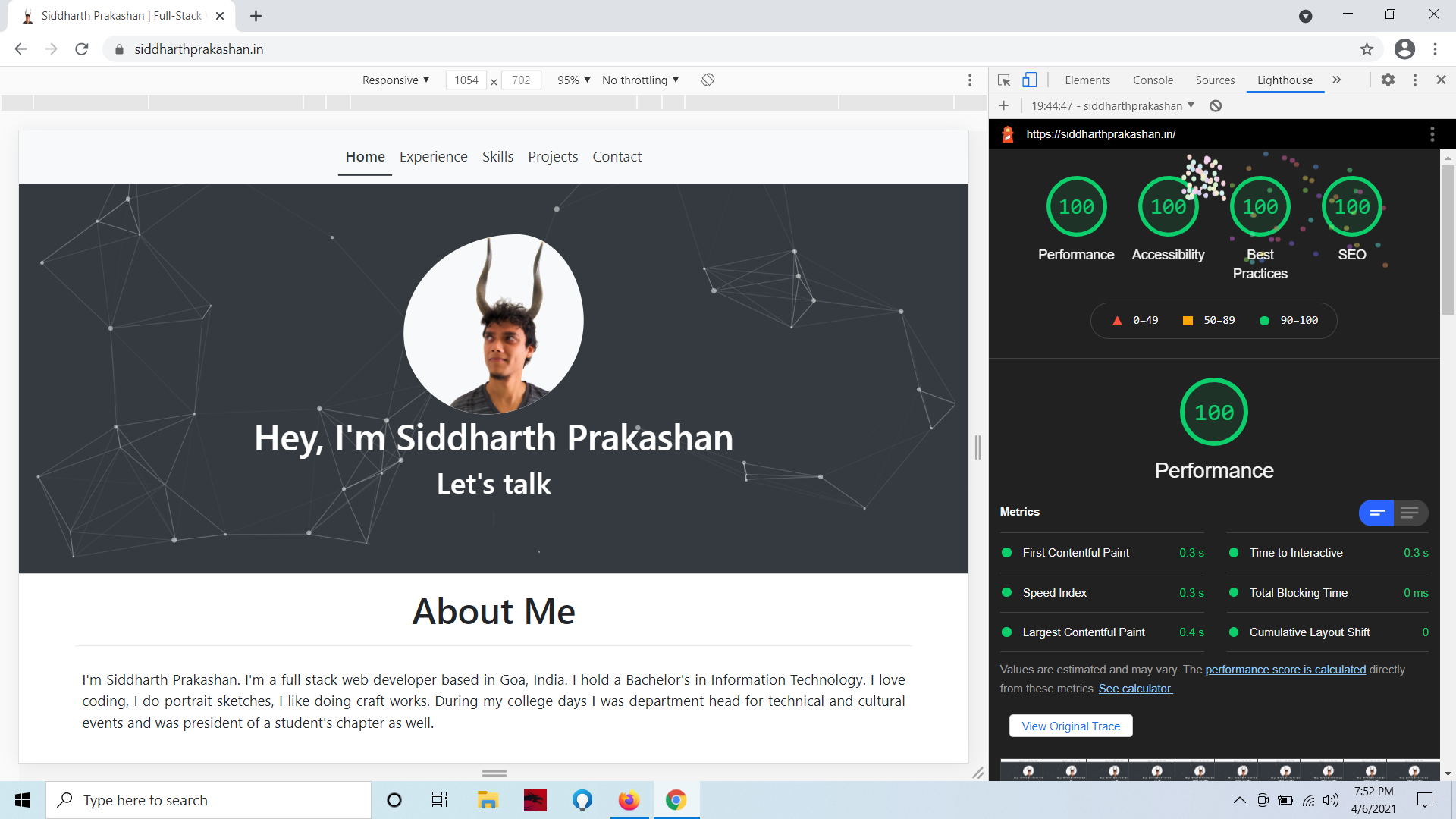
Task: Open the No throttling dropdown
Action: [639, 80]
